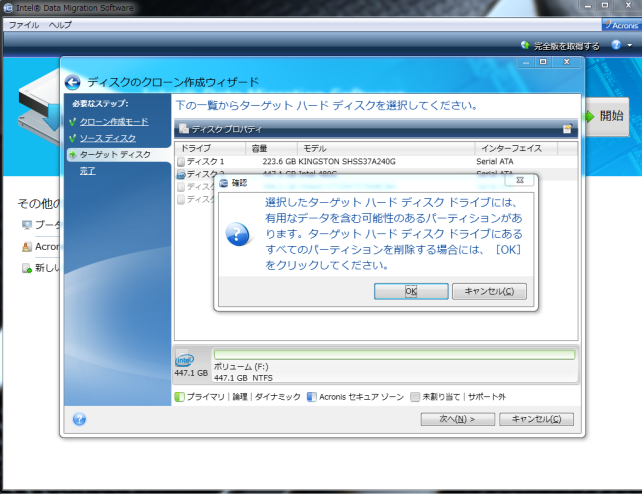Click the blue question mark dialog icon
The image size is (642, 494).
(x=237, y=234)
